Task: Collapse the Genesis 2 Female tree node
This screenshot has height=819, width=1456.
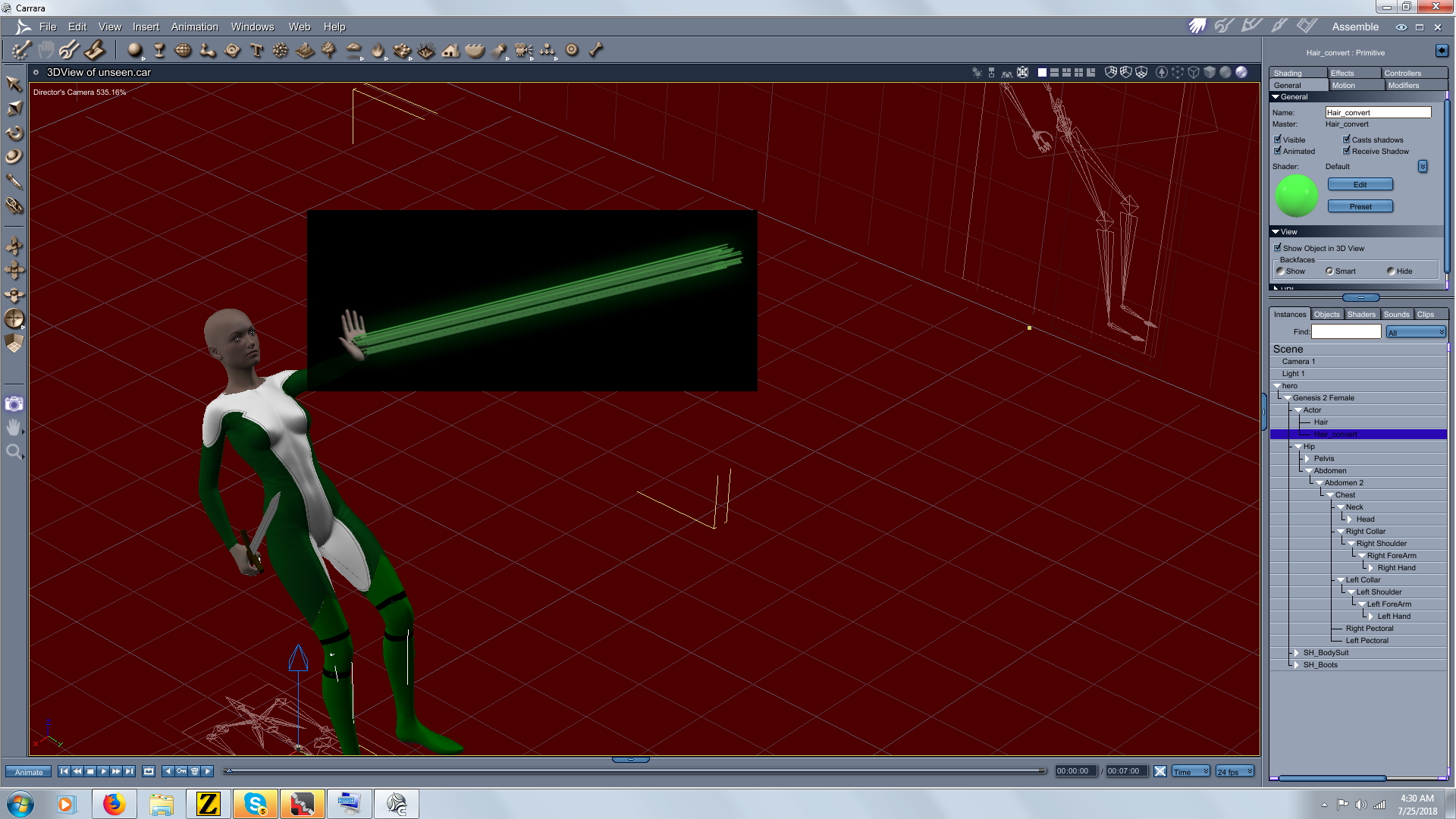Action: 1288,398
